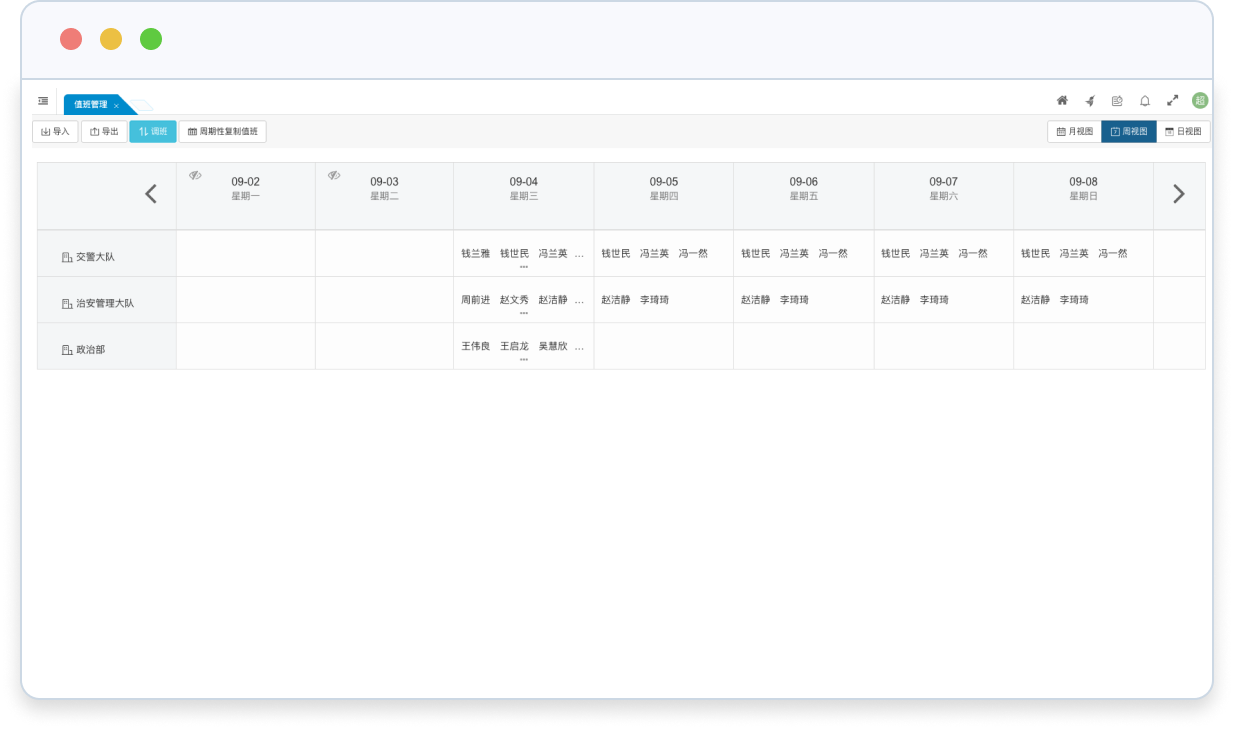Open the task list clock icon

pos(1117,101)
